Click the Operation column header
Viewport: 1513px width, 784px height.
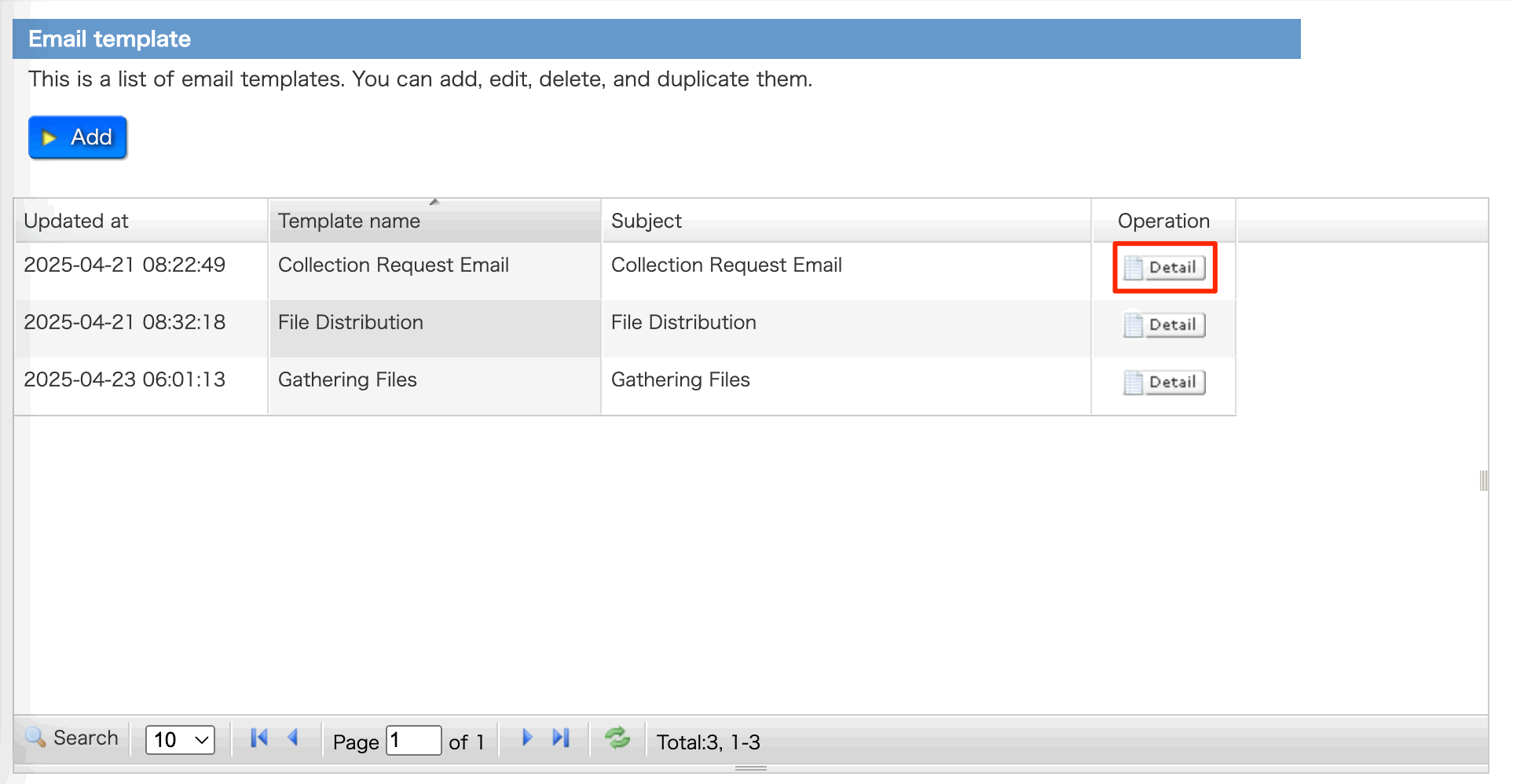[x=1163, y=221]
